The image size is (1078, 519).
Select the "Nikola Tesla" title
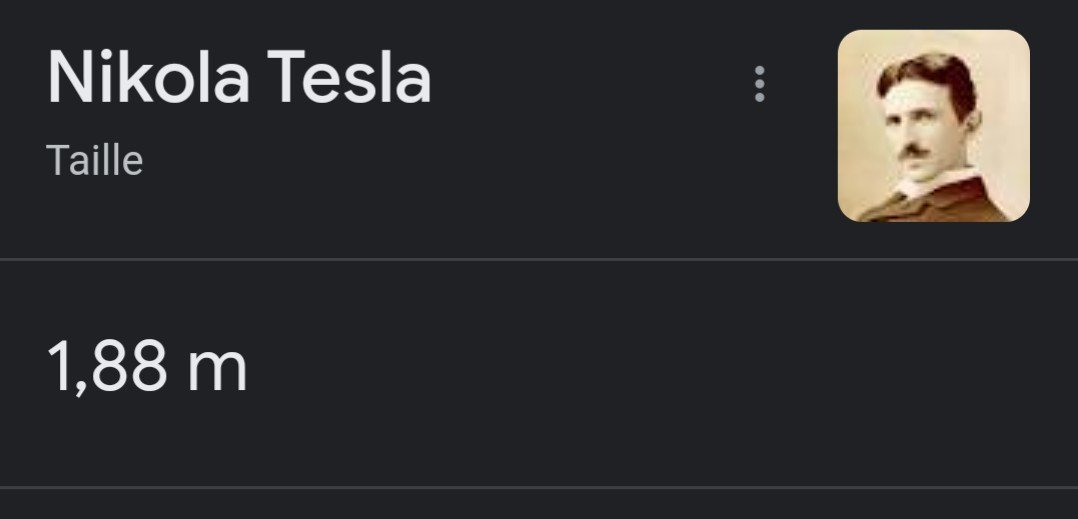pos(239,80)
